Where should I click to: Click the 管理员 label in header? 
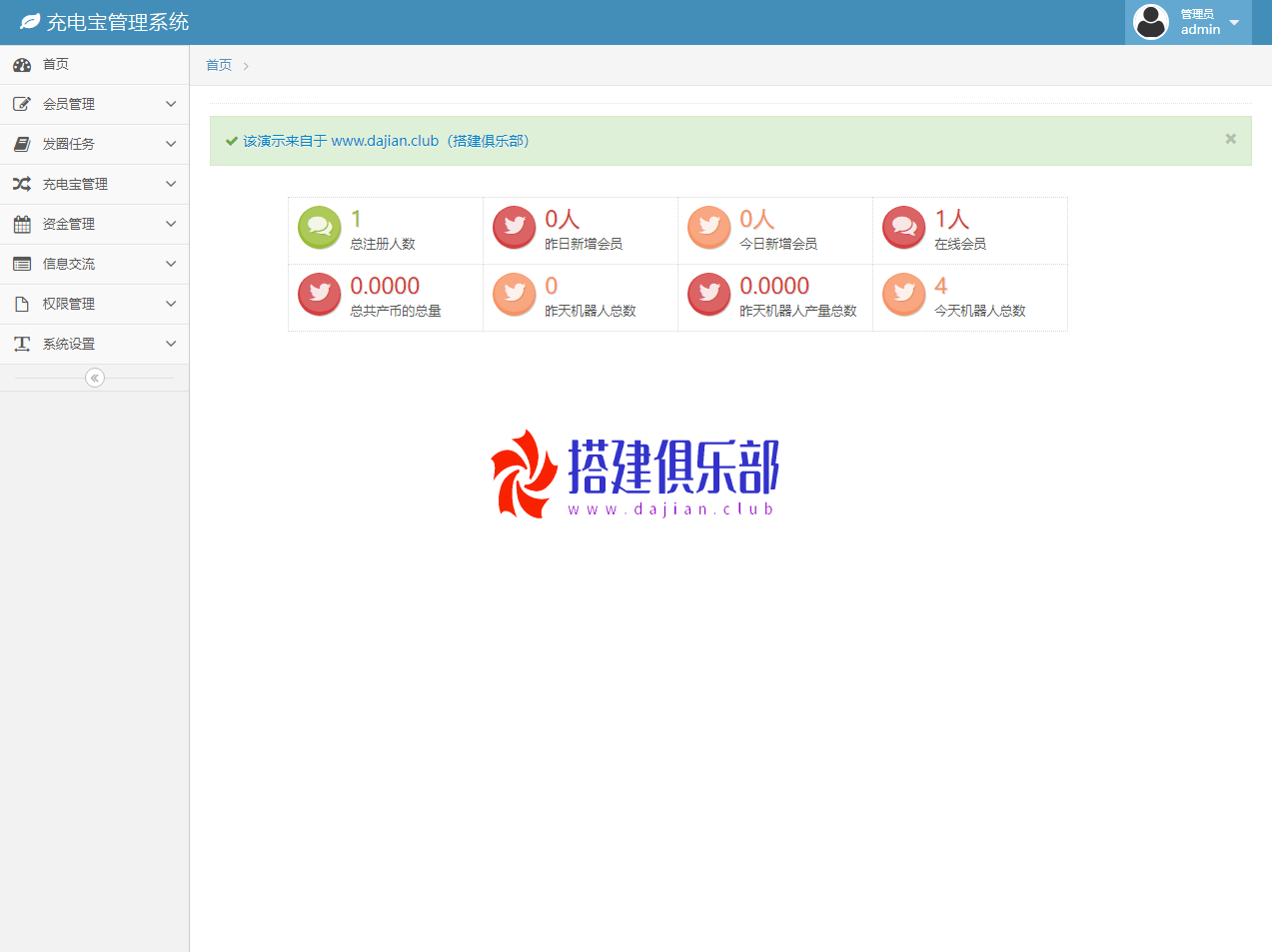point(1197,14)
